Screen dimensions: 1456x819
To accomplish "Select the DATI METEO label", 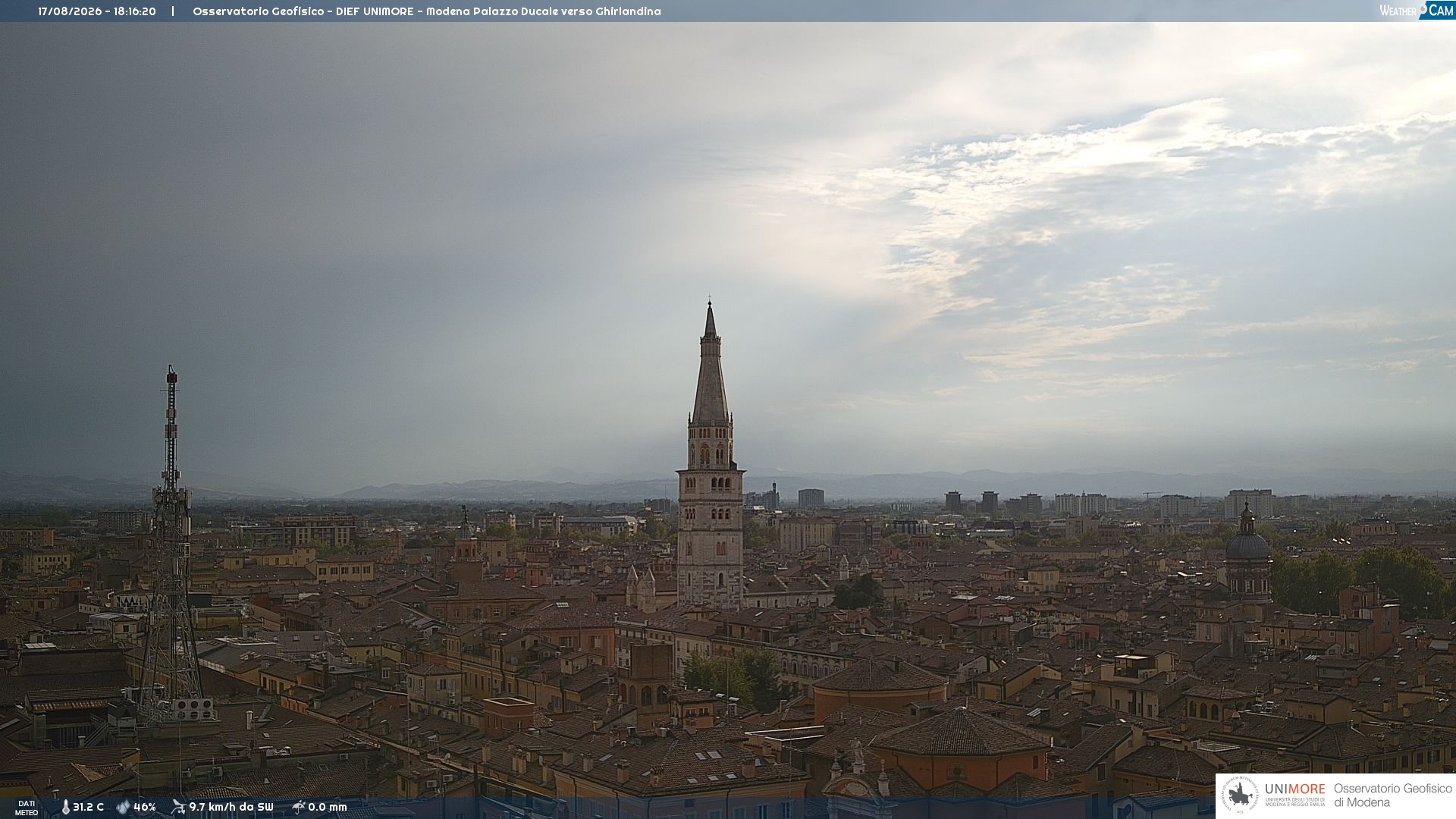I will (x=27, y=808).
